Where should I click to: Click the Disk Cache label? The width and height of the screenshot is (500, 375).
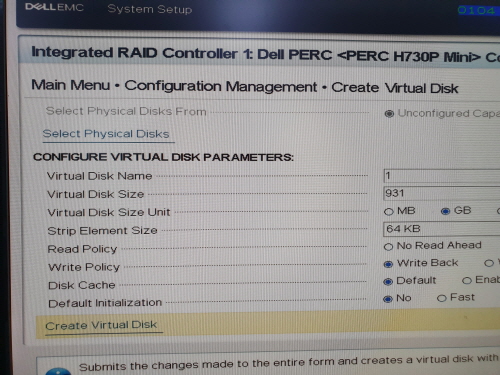tap(82, 285)
